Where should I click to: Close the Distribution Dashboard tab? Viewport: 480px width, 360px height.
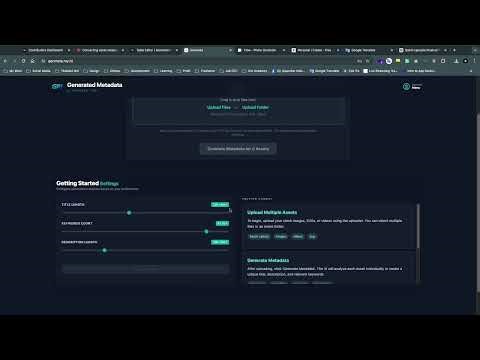pos(69,50)
